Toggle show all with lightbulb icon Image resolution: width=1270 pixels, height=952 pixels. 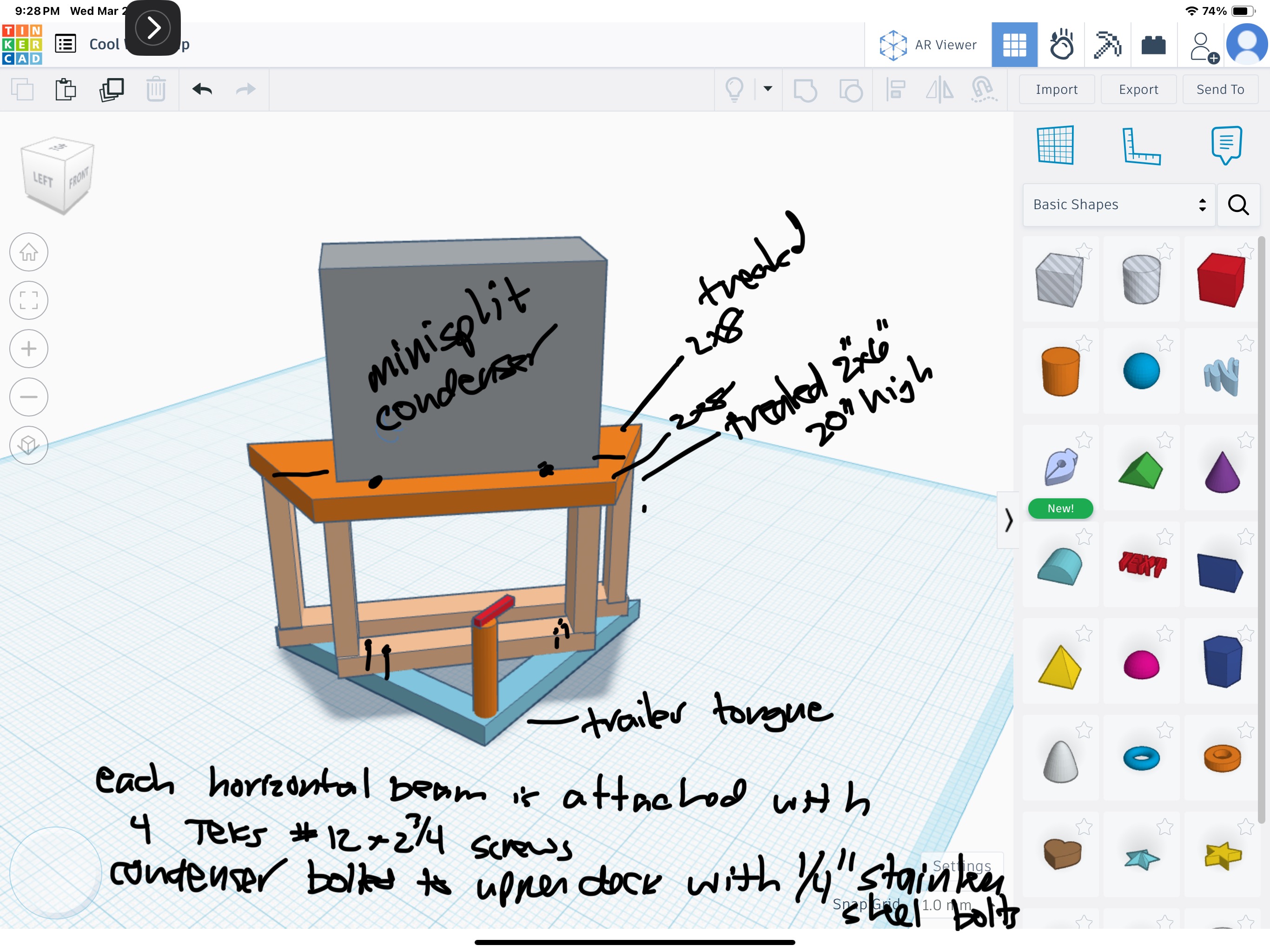tap(734, 90)
